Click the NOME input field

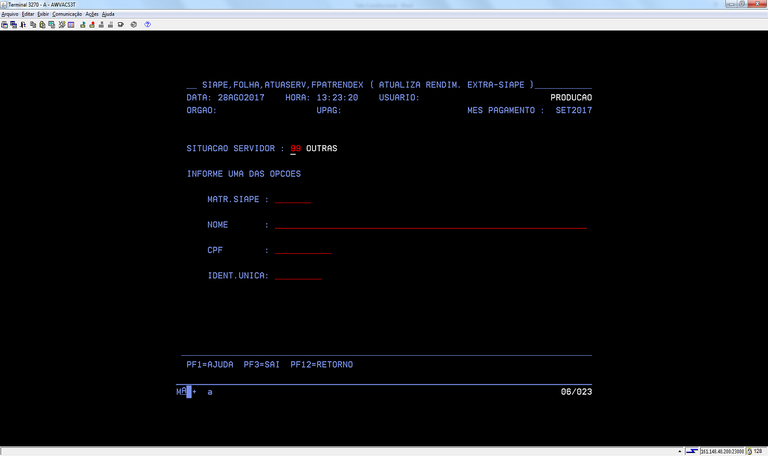tap(431, 225)
